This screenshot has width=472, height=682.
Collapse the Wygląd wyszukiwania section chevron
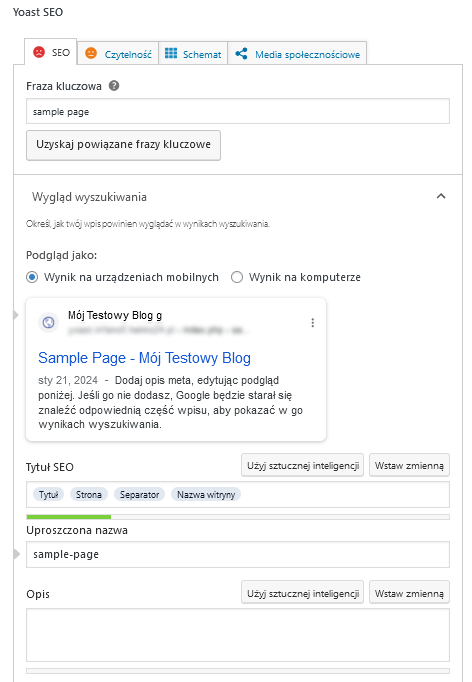(441, 196)
